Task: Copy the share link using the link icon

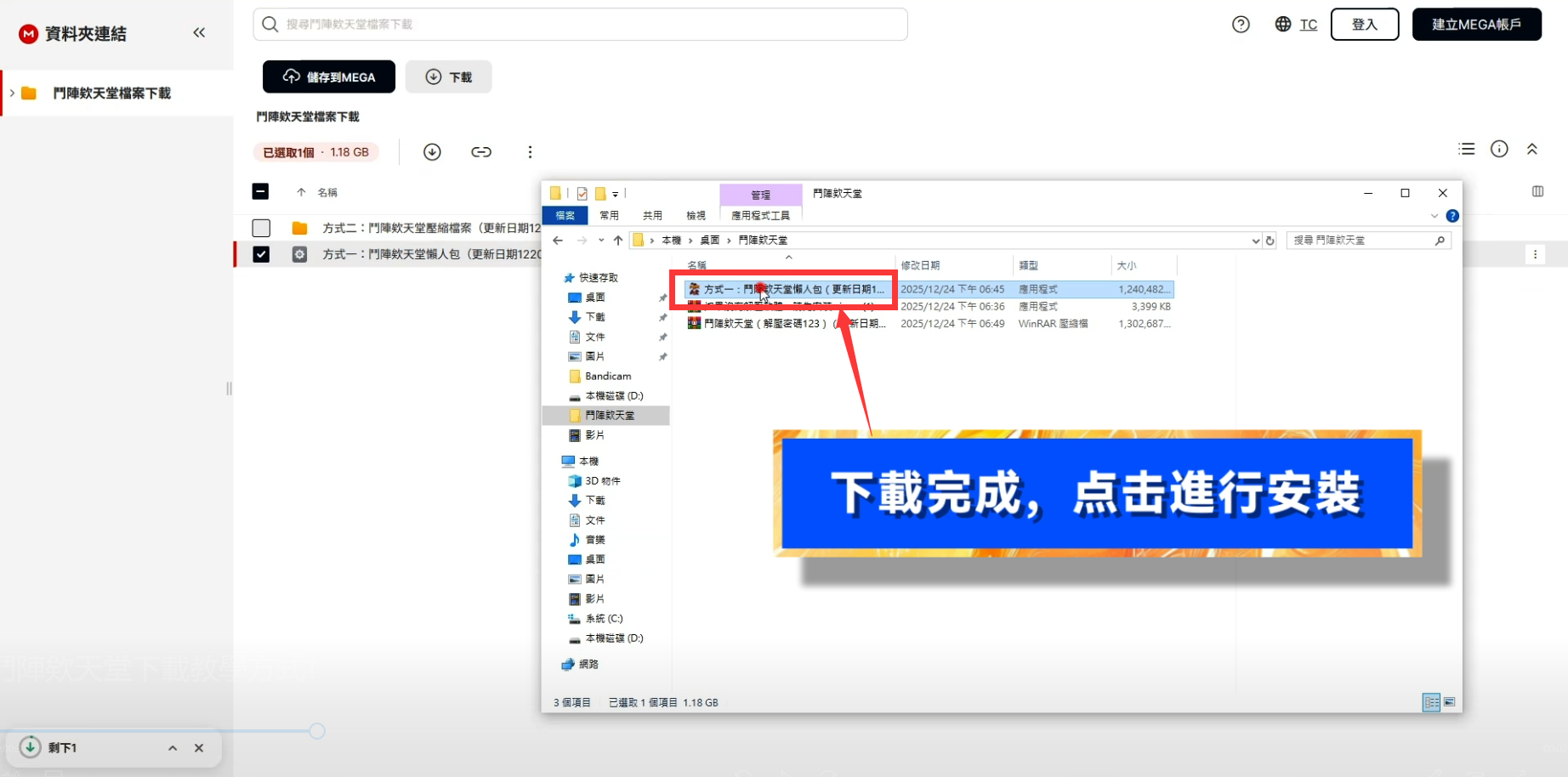Action: (481, 151)
